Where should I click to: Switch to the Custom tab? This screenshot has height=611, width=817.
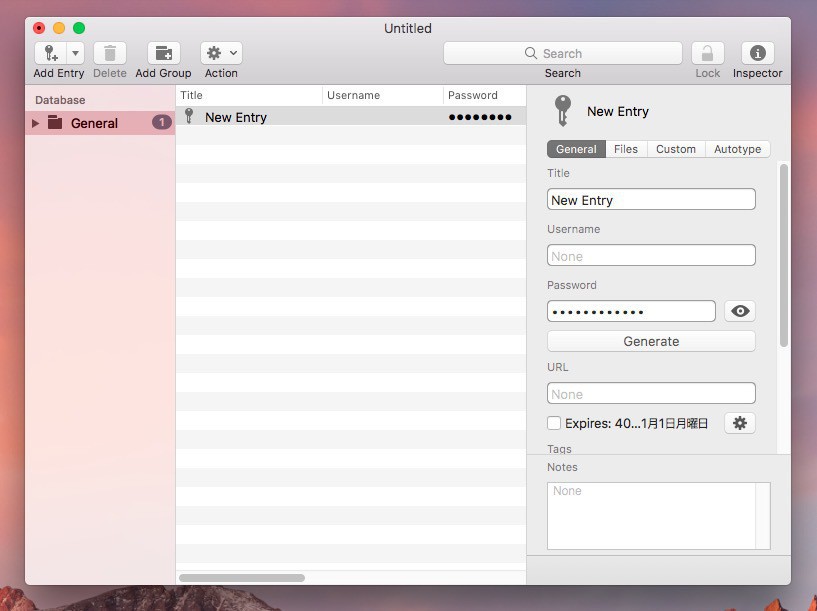pyautogui.click(x=675, y=149)
